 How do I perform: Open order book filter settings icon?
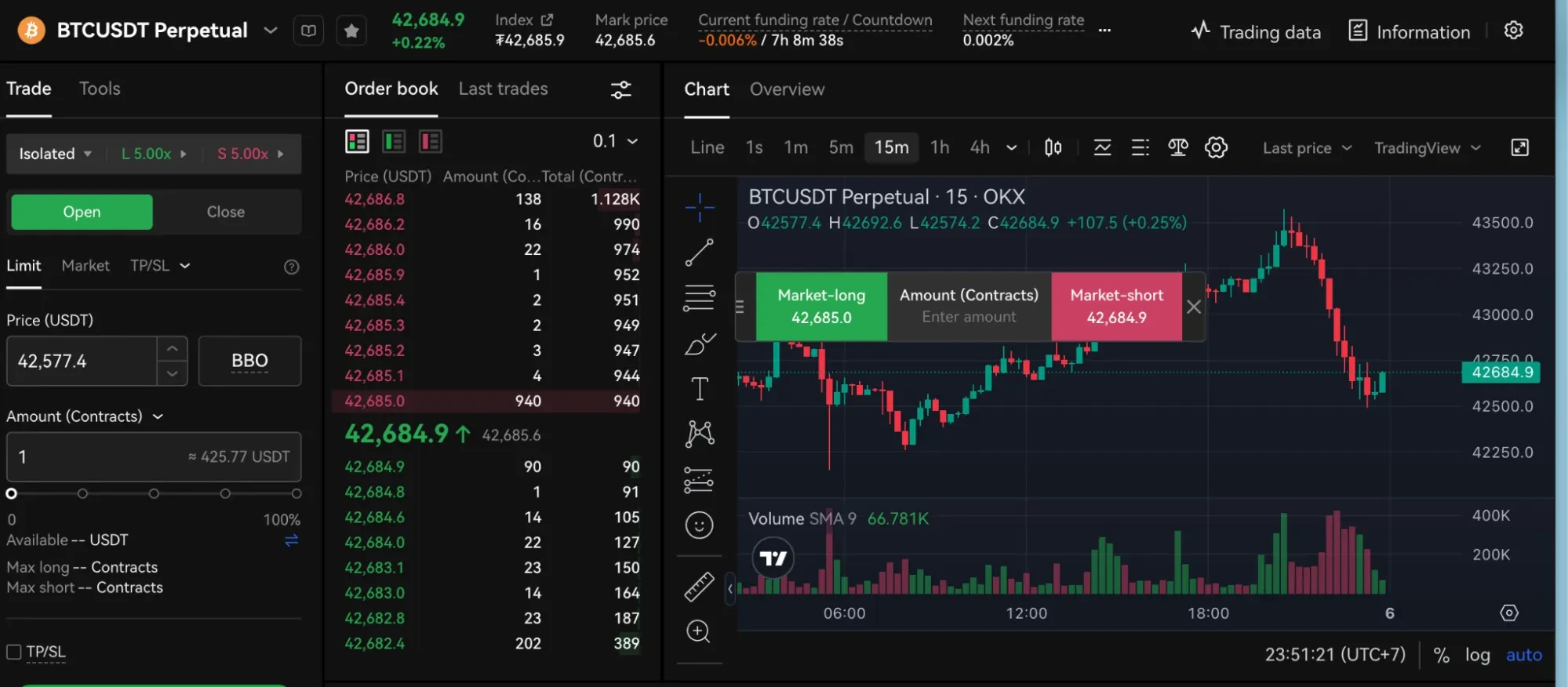pyautogui.click(x=621, y=89)
